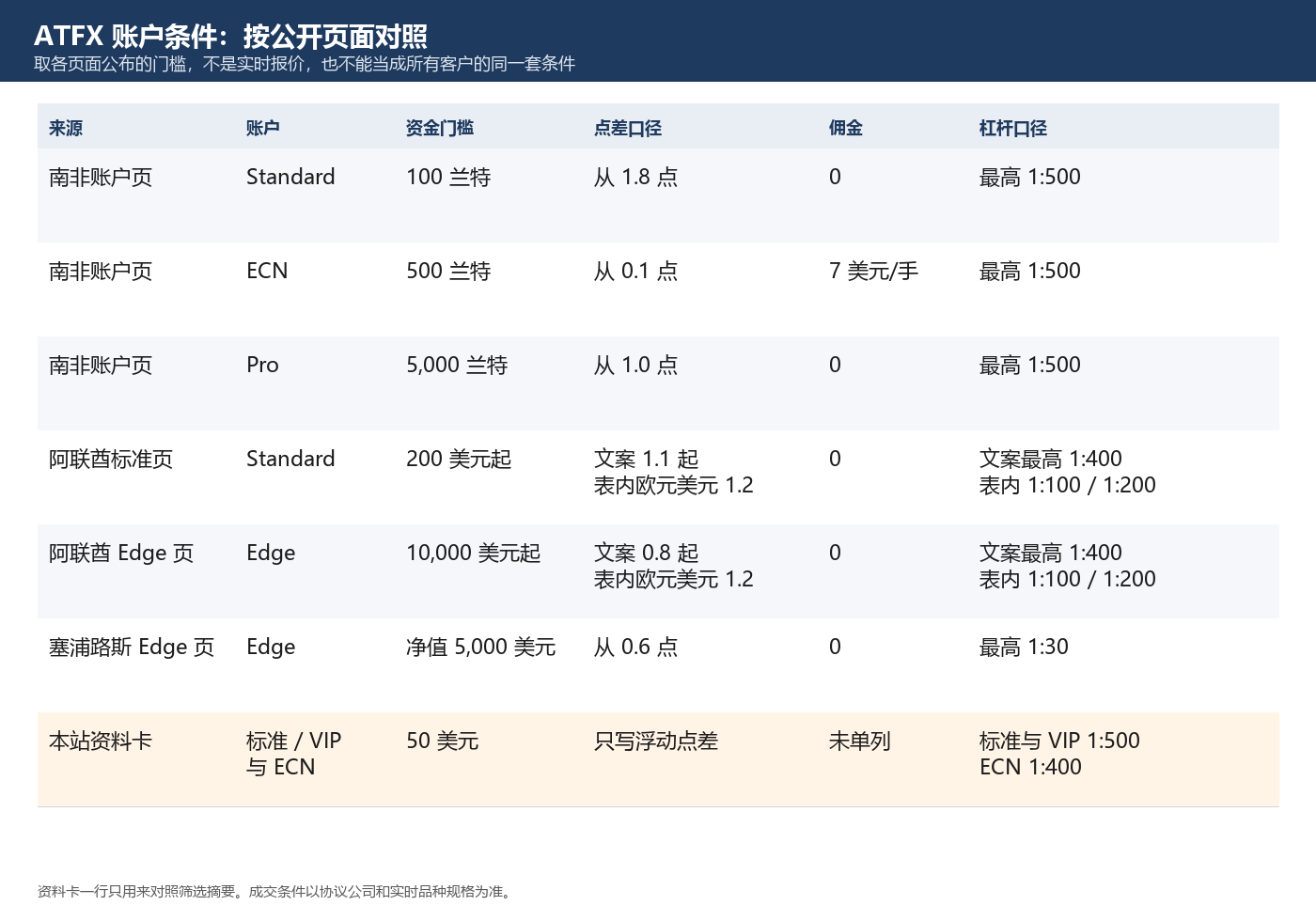Click the '5,000 兰特' cell

point(457,365)
